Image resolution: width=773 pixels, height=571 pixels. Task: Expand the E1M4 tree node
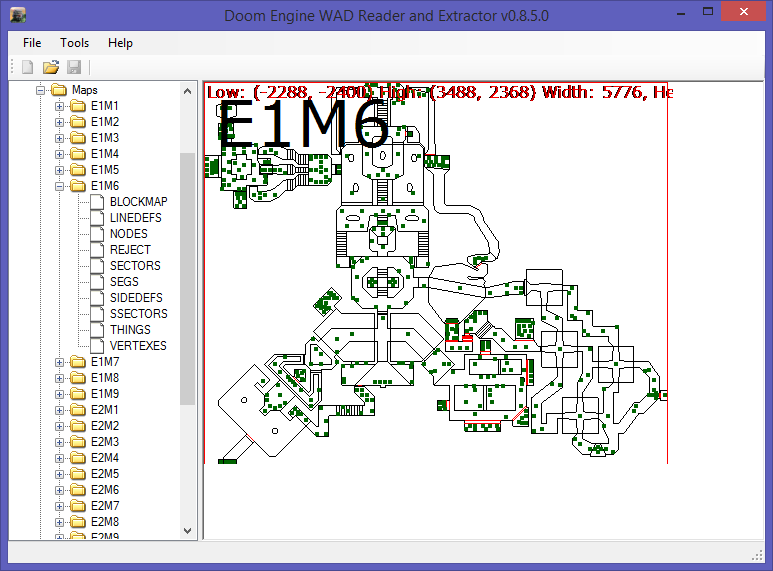[x=59, y=154]
